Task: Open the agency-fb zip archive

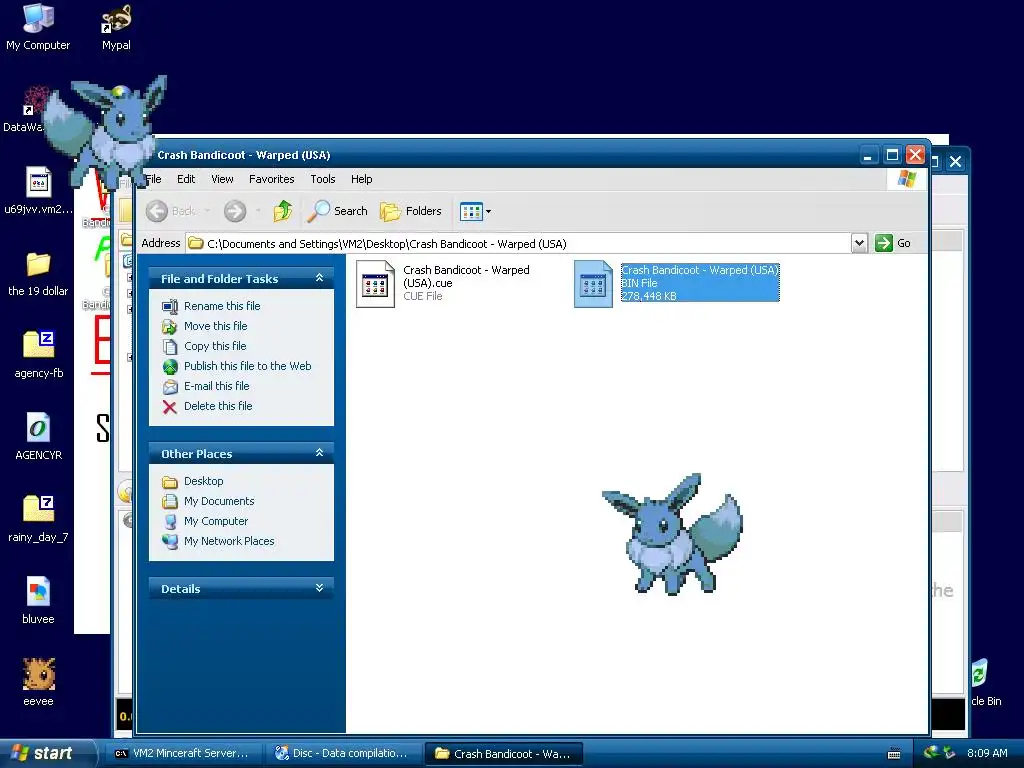Action: [39, 355]
